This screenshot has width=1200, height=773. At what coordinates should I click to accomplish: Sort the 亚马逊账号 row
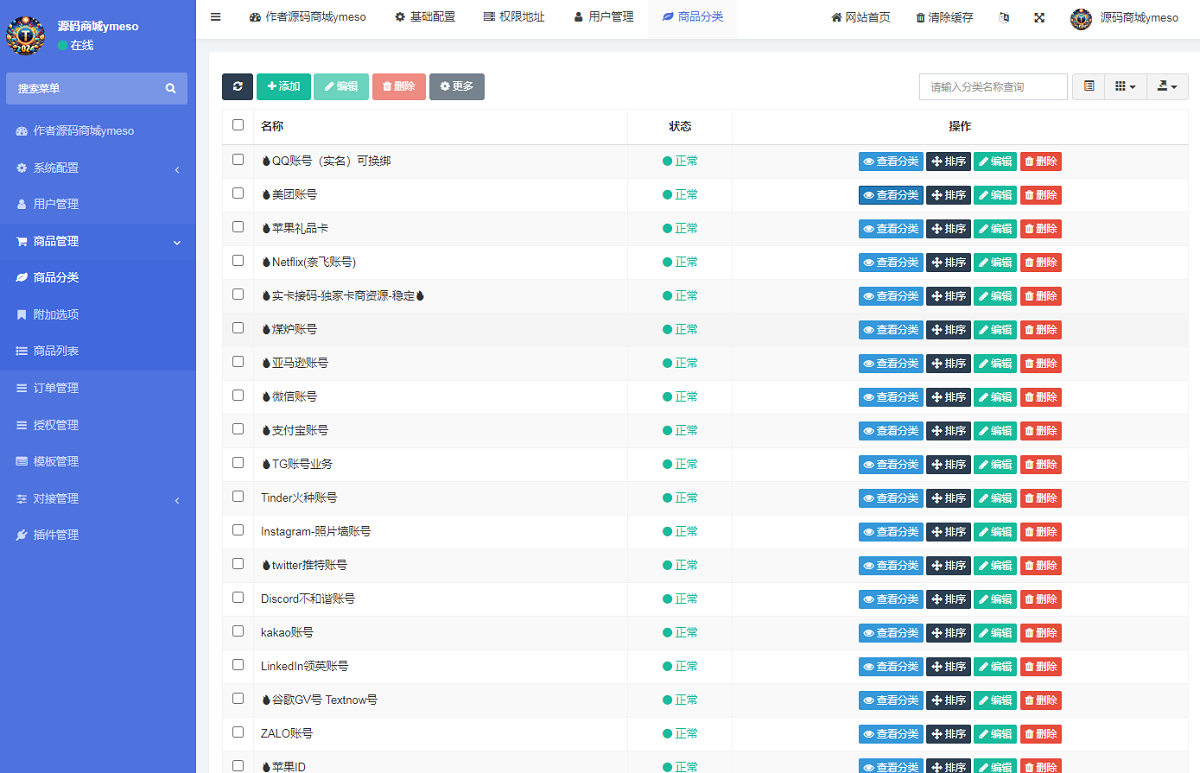pyautogui.click(x=948, y=364)
